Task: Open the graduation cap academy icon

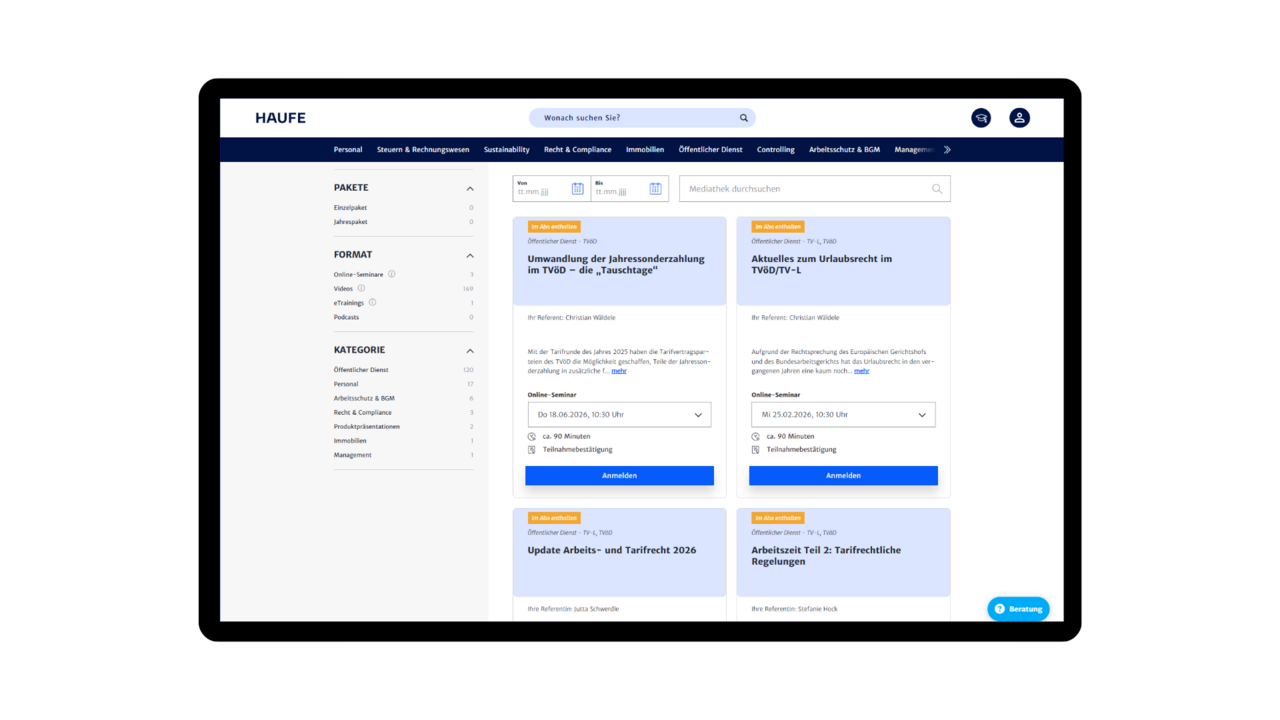Action: coord(981,118)
